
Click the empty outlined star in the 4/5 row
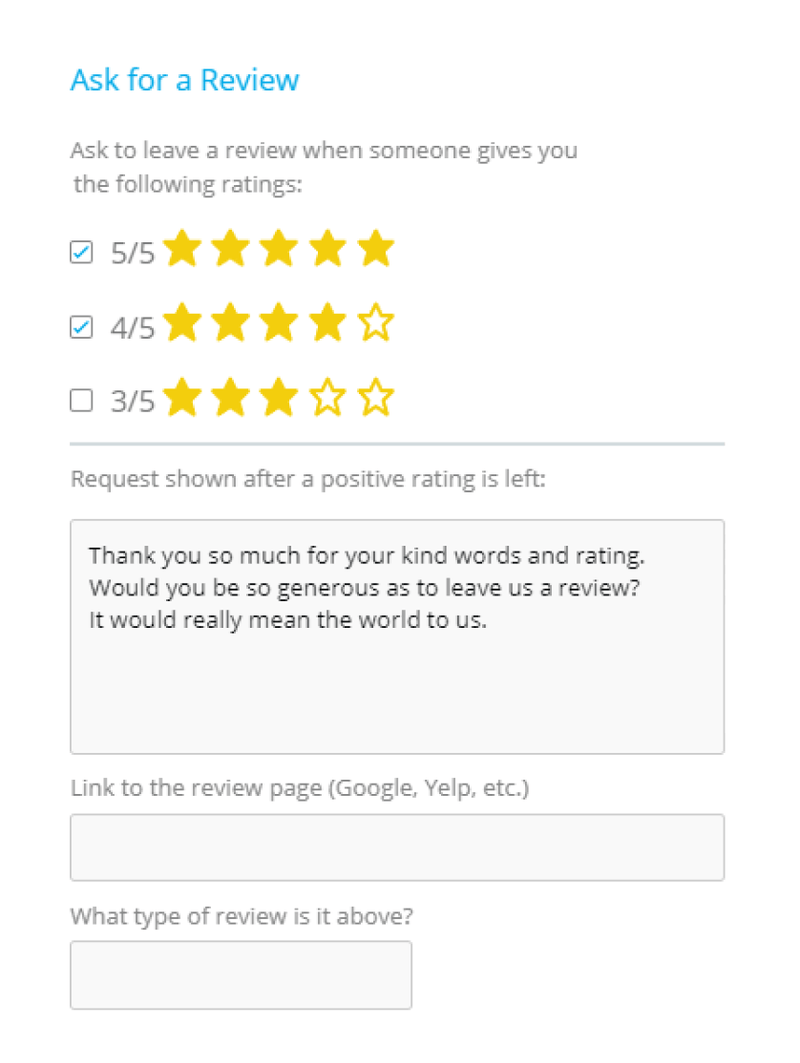coord(375,323)
